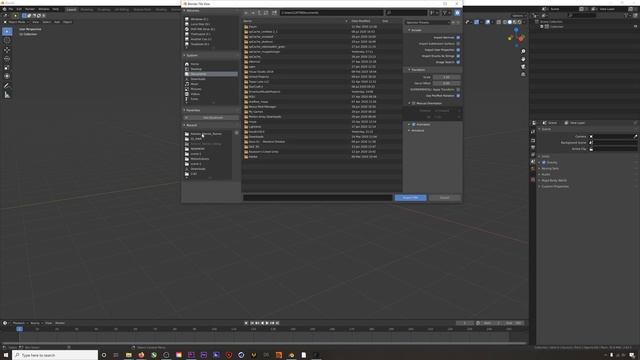
Task: Open the file filter funnel options
Action: coord(444,13)
